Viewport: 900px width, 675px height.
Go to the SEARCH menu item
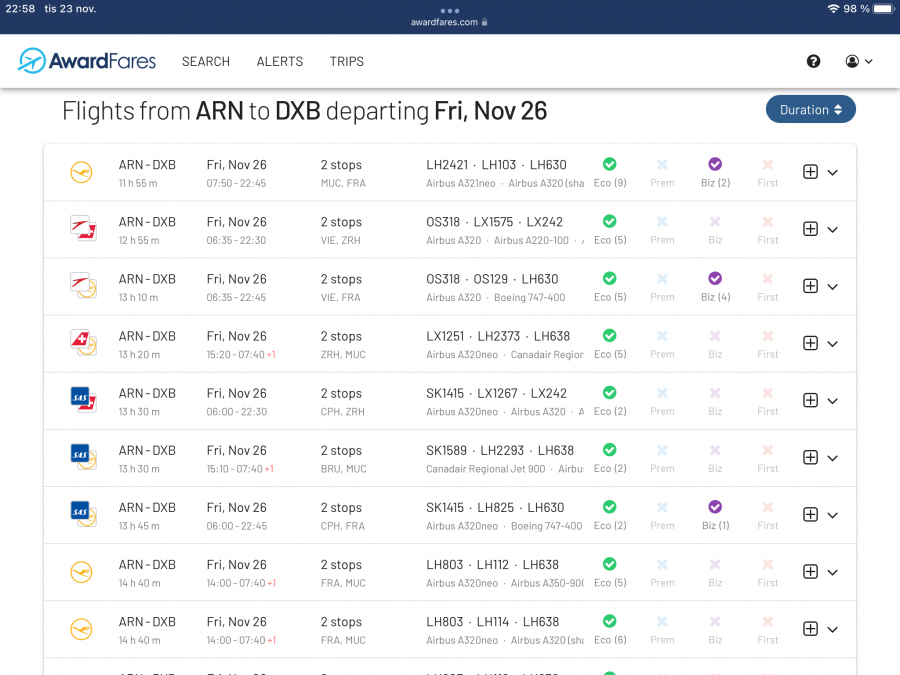(206, 61)
